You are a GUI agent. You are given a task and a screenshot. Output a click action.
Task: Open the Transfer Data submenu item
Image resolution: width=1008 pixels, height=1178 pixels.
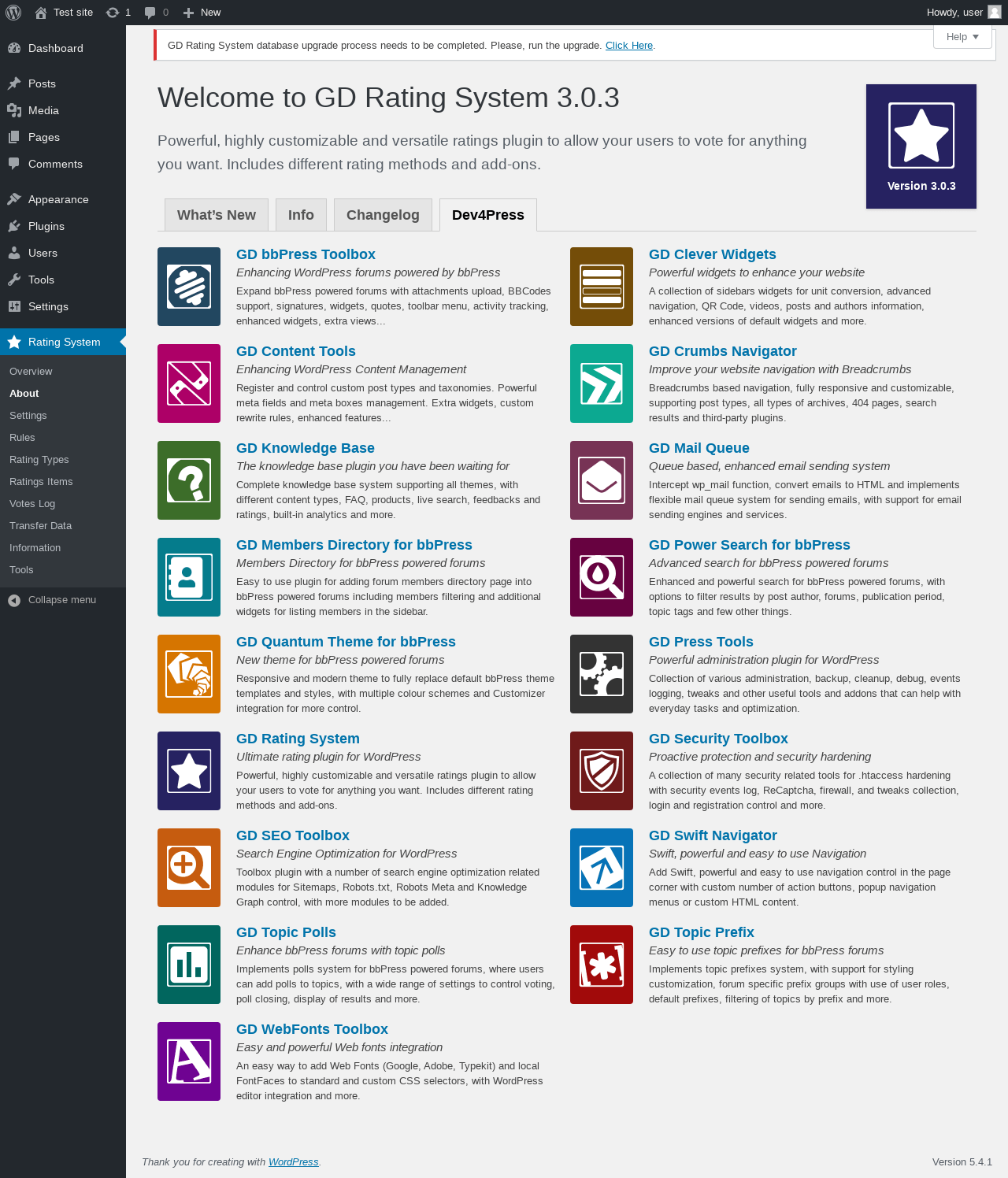pyautogui.click(x=63, y=526)
